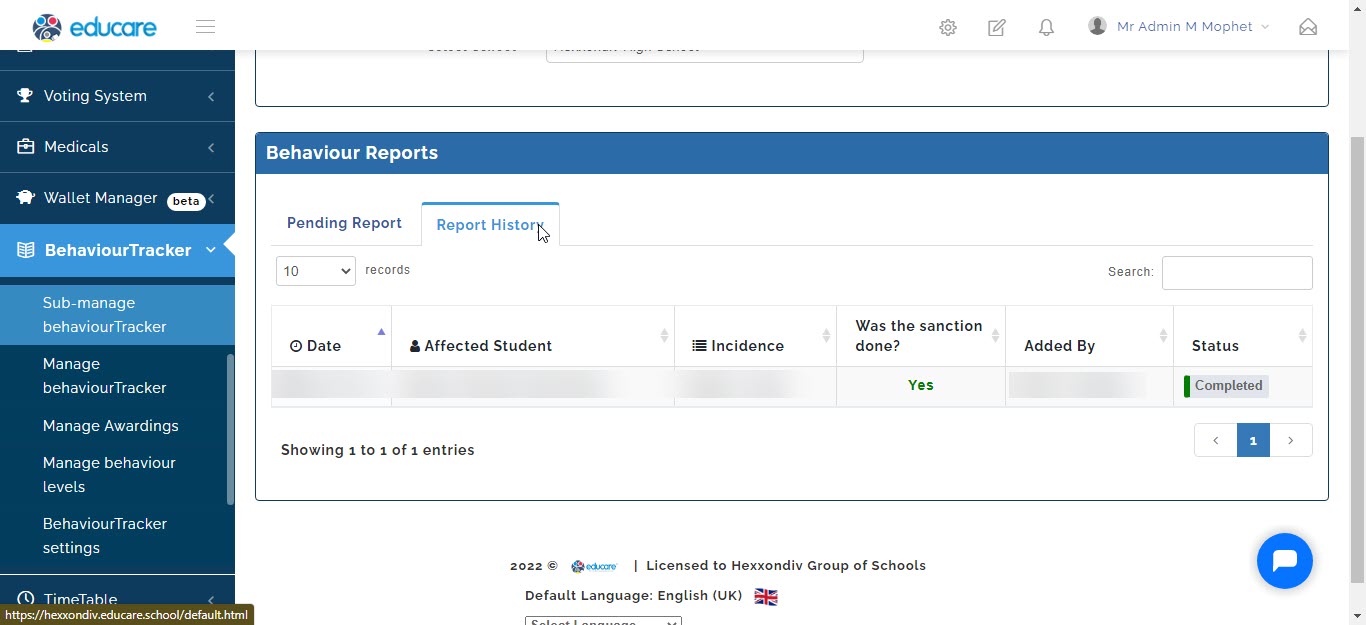Click the page vertical scrollbar
The image size is (1366, 625).
(x=1357, y=360)
